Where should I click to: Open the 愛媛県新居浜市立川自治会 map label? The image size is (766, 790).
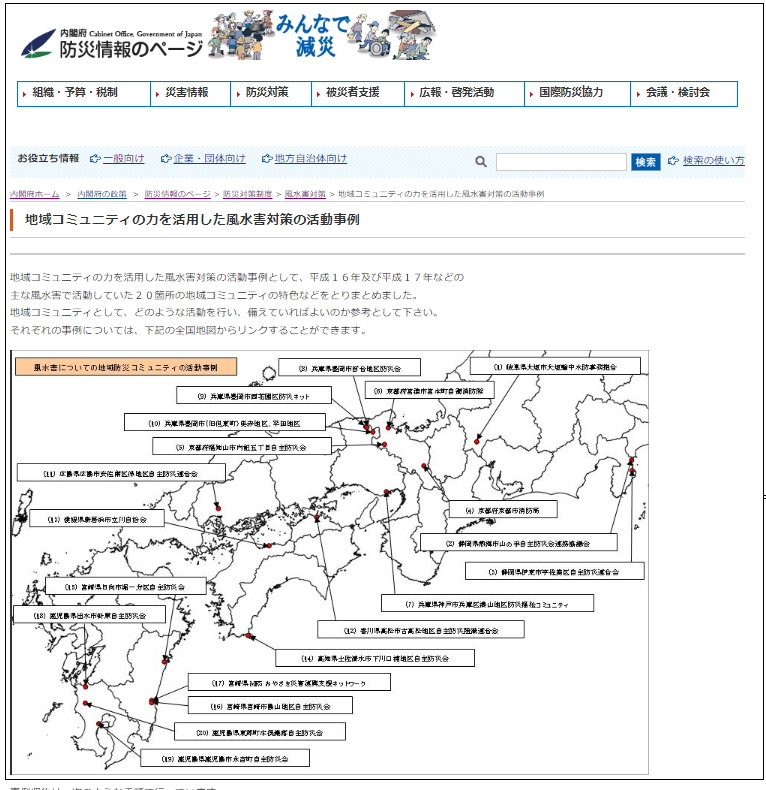[x=97, y=518]
